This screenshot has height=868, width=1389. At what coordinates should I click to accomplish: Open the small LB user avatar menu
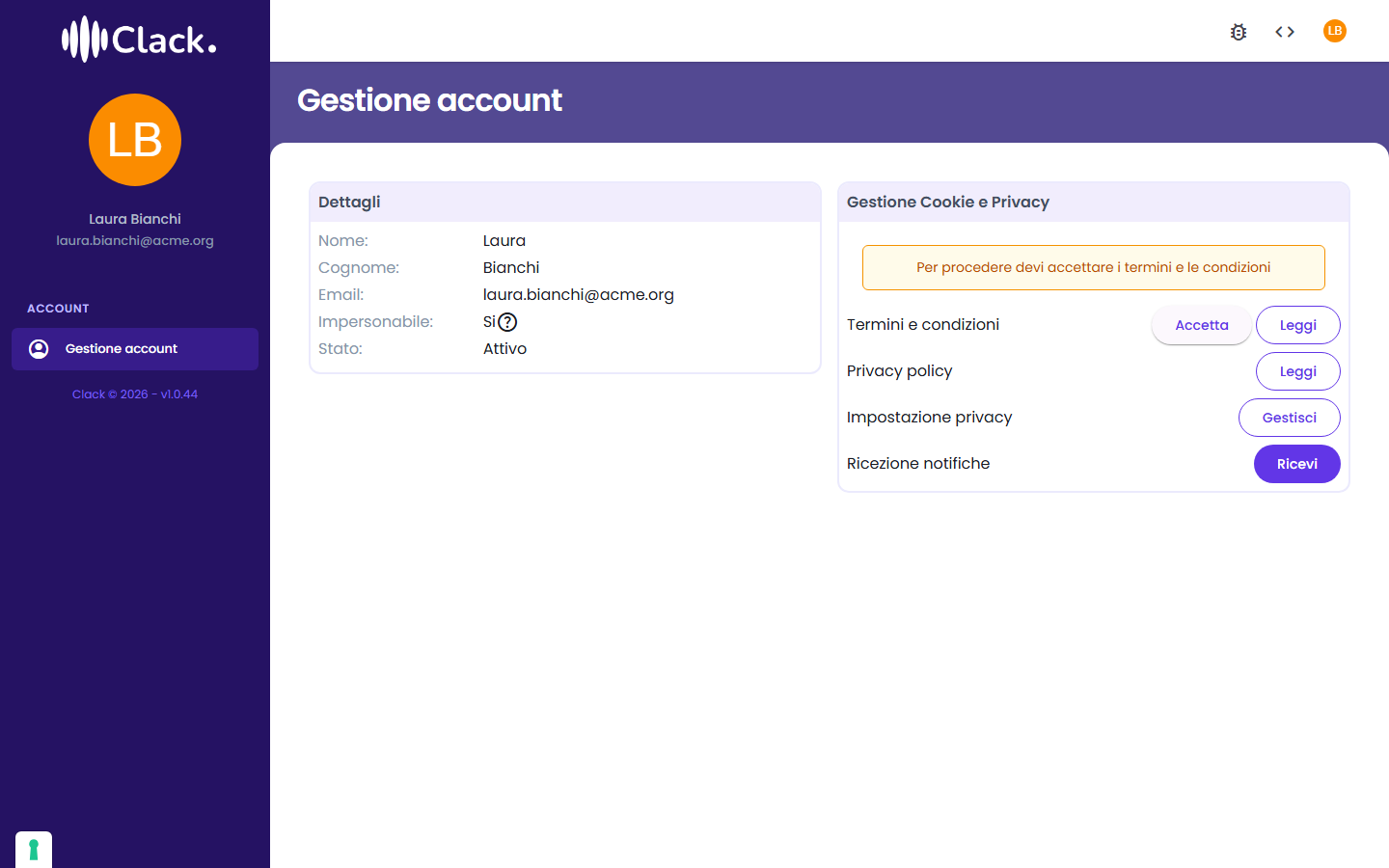pos(1335,31)
